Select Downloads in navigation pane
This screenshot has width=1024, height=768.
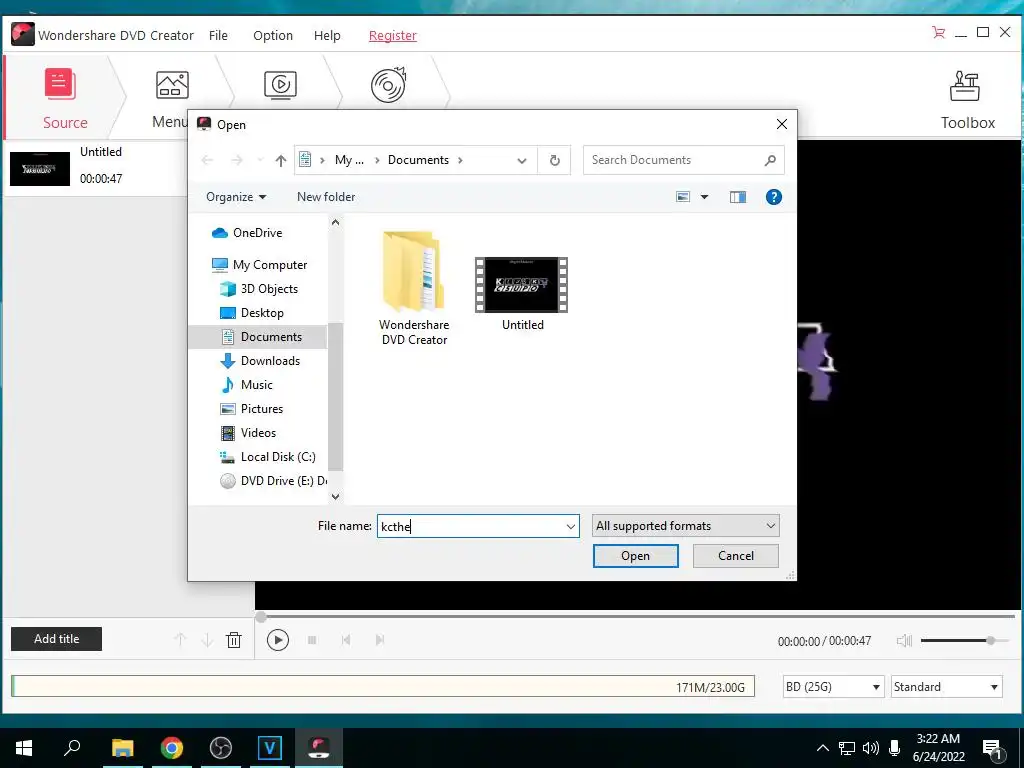270,360
